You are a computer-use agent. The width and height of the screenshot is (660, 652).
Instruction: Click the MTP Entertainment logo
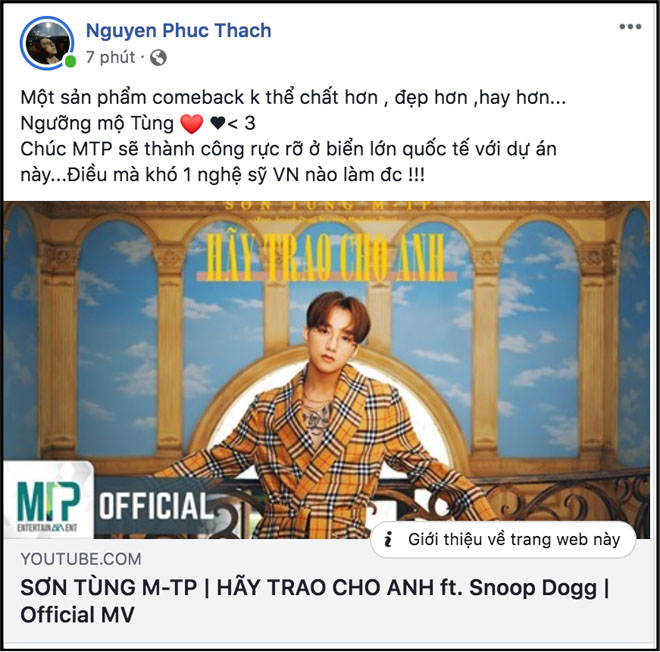48,501
